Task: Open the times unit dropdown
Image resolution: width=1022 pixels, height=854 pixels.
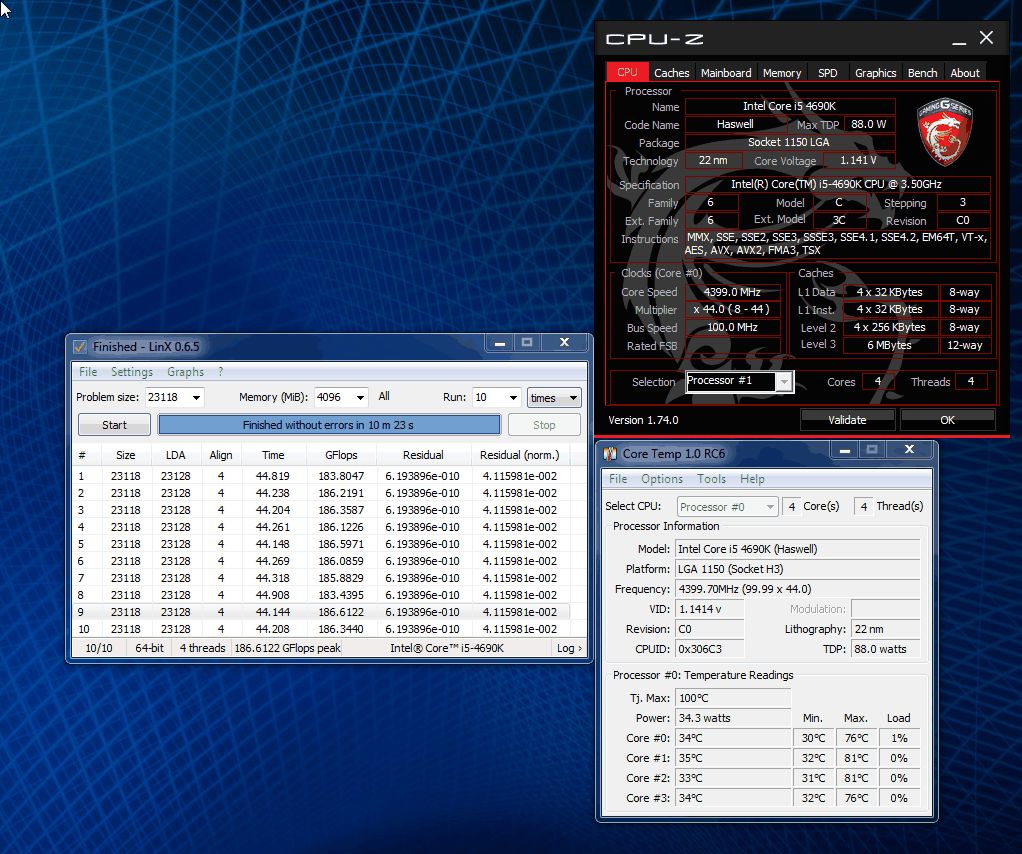Action: [554, 398]
